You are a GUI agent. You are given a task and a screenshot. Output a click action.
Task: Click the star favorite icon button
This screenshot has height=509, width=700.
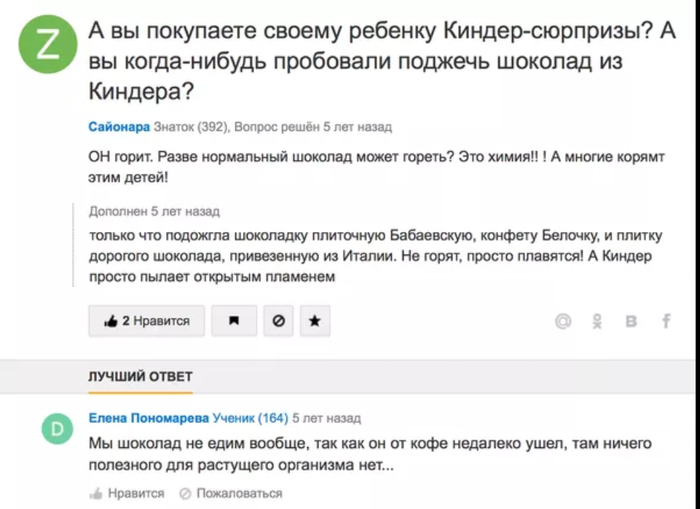[314, 321]
